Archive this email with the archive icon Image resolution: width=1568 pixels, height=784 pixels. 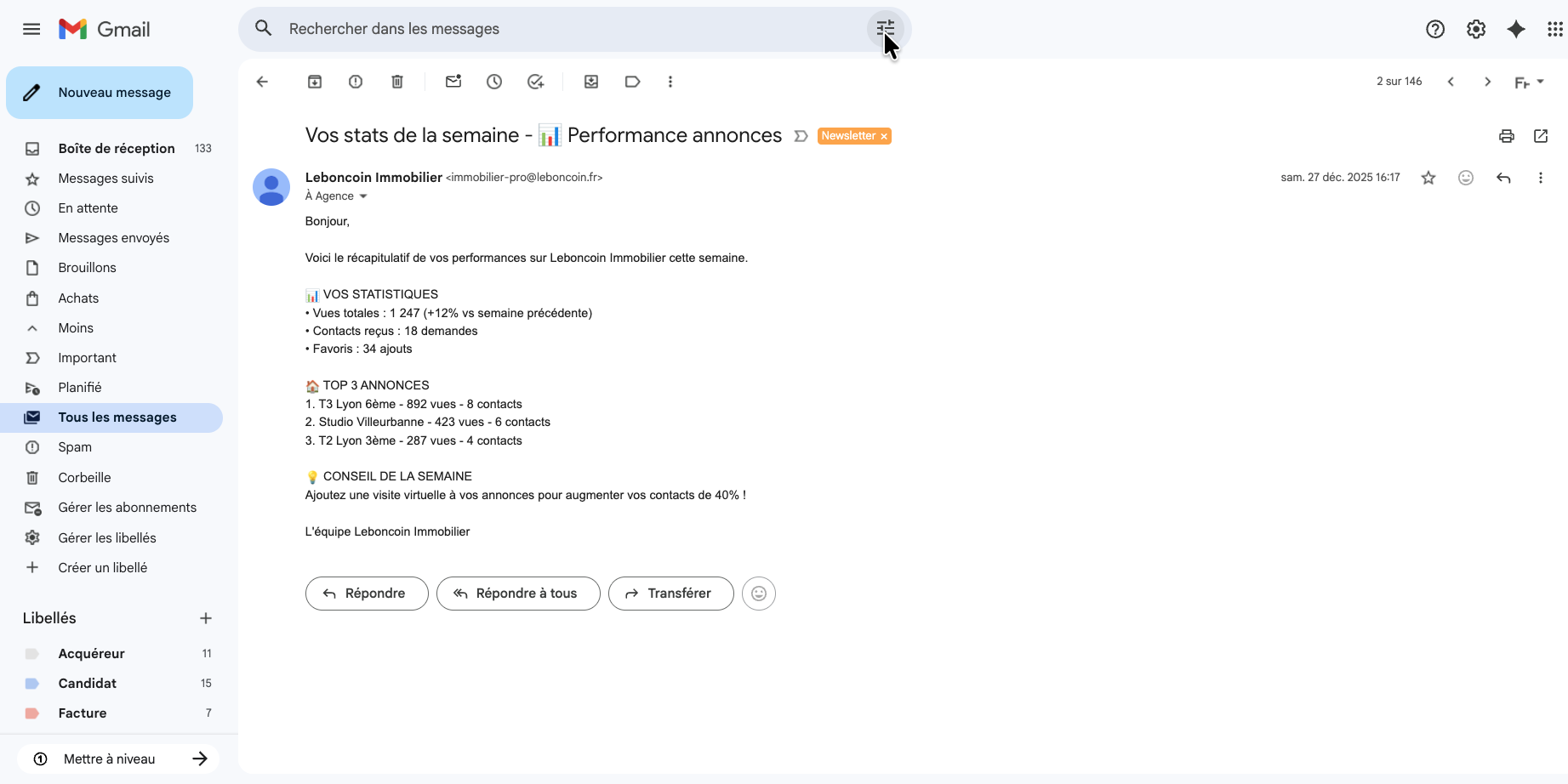pos(315,82)
